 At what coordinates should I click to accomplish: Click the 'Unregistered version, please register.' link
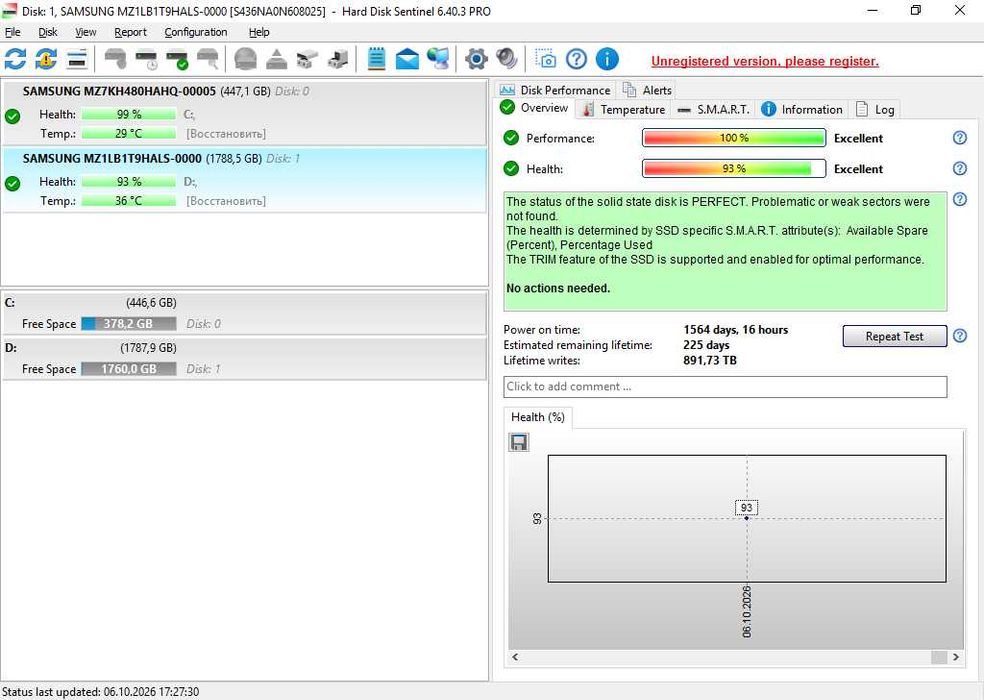[765, 61]
